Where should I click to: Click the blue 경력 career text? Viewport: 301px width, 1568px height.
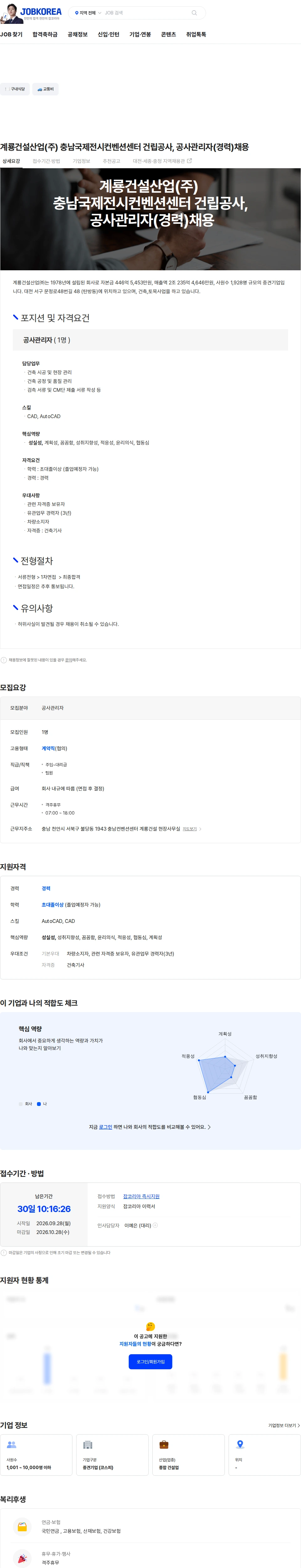click(x=45, y=889)
